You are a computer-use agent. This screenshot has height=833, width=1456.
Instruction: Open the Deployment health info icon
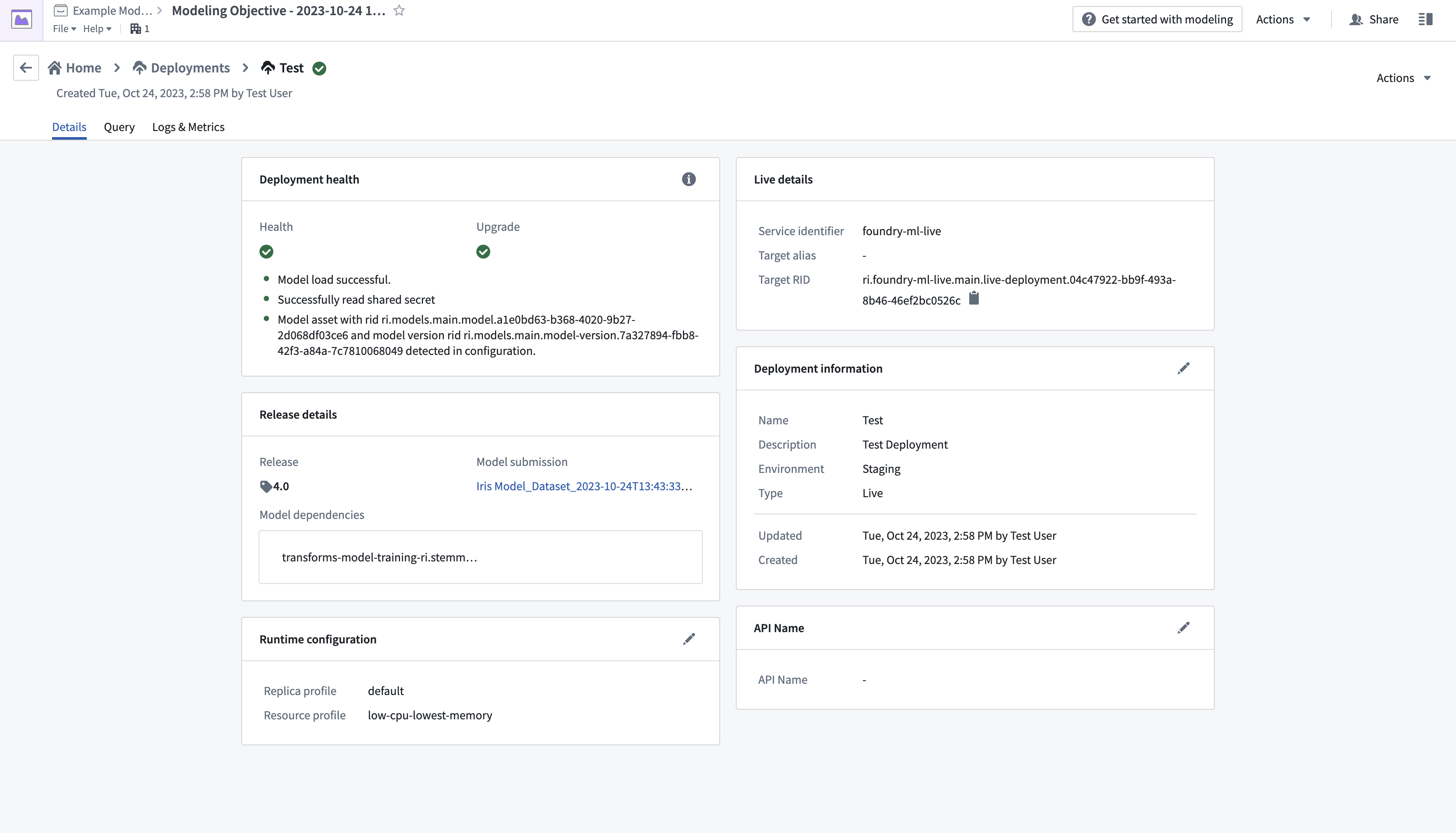(689, 179)
